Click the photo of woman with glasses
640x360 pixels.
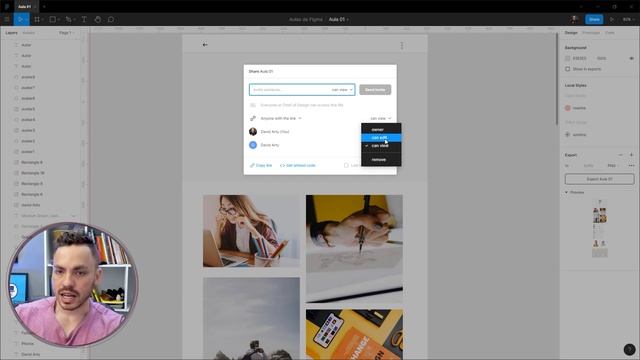click(x=251, y=231)
